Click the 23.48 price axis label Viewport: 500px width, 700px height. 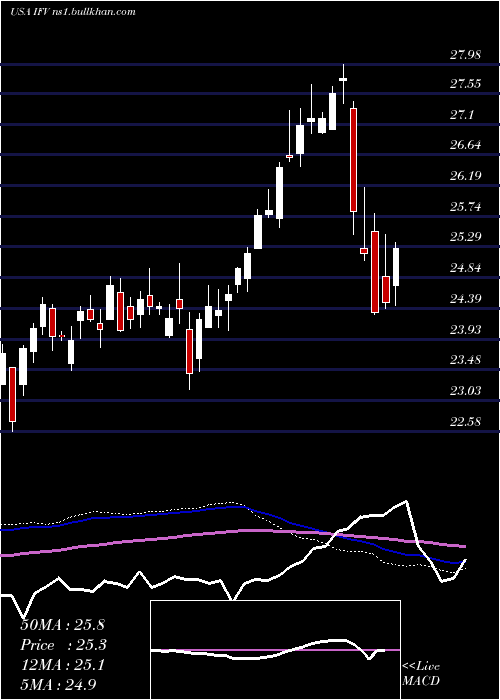coord(466,360)
